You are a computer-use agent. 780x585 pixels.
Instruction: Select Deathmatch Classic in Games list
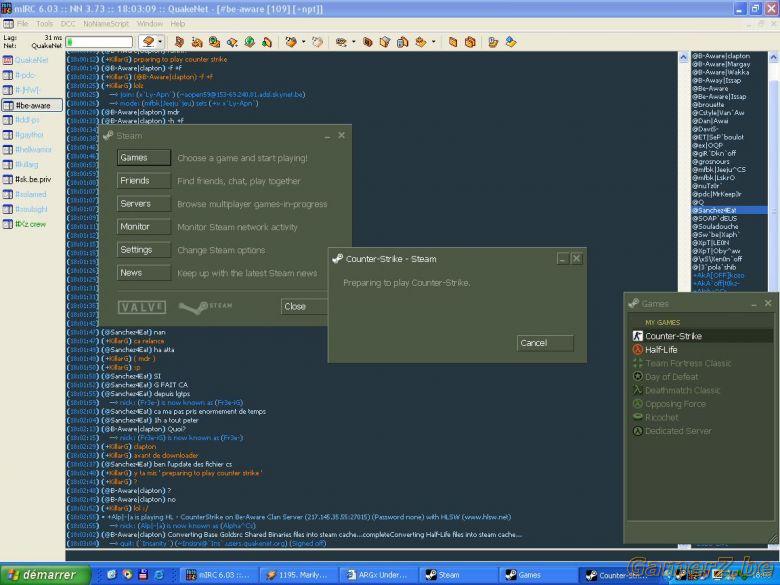point(701,390)
